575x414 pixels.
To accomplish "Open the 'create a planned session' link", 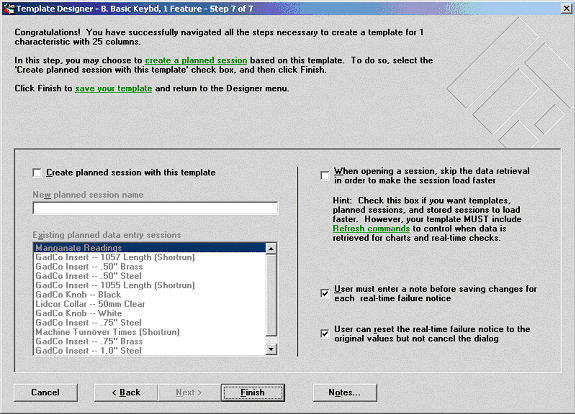I will pyautogui.click(x=196, y=61).
